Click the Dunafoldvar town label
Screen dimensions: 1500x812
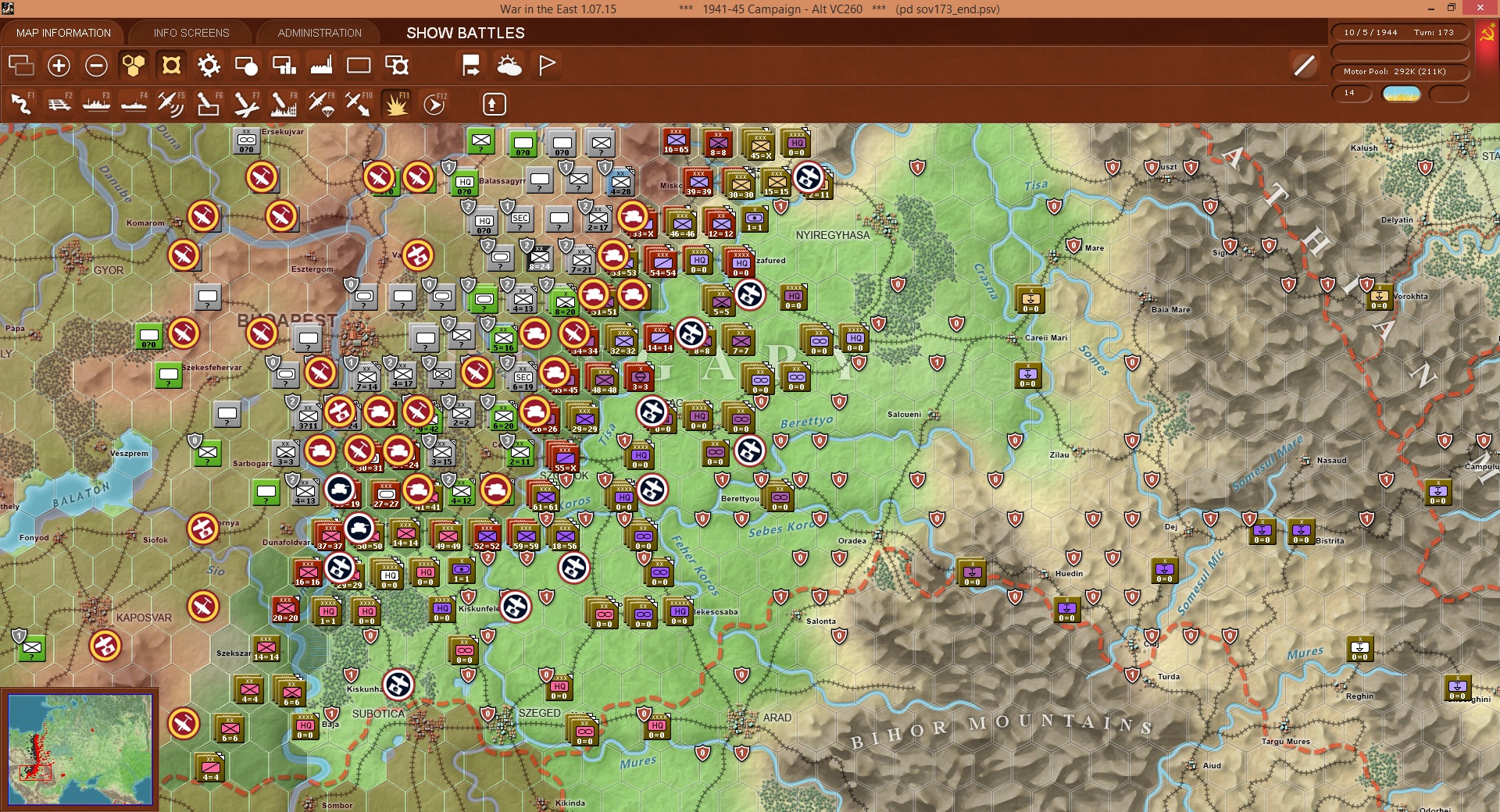point(286,543)
